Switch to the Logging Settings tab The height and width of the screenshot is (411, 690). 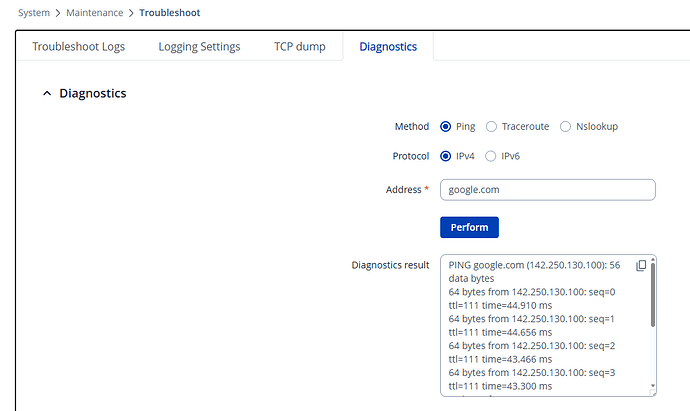pyautogui.click(x=199, y=47)
